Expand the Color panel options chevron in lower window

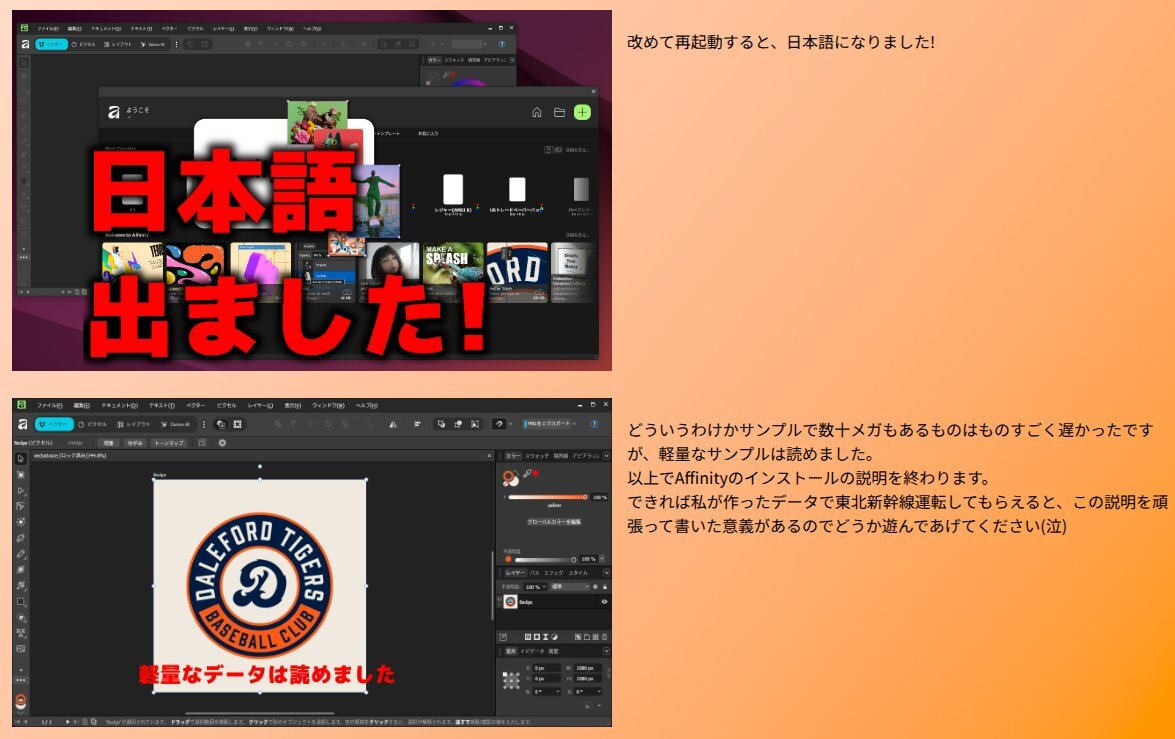(x=606, y=456)
